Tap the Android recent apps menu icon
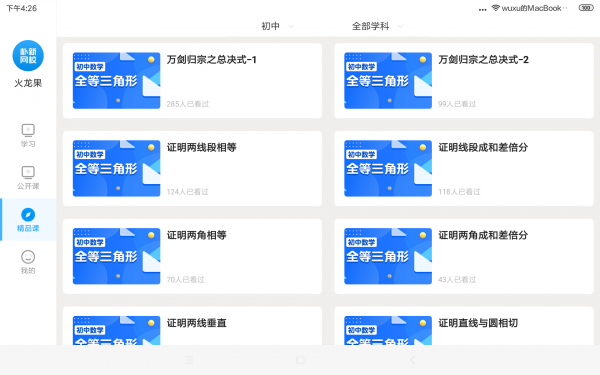Screen dimensions: 600x375 click(189, 360)
